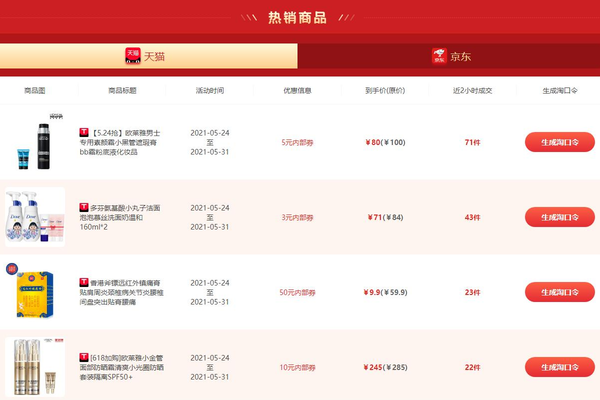
Task: Click the 3元内部券 coupon text
Action: coord(297,217)
